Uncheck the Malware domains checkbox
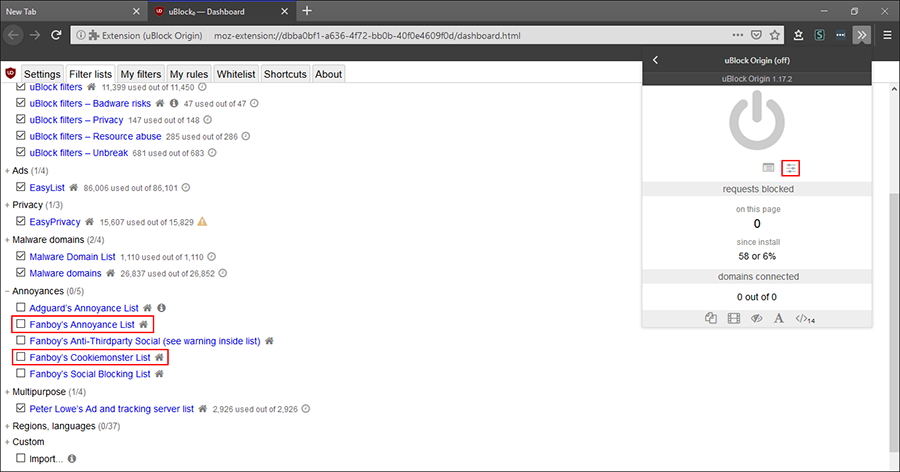Viewport: 900px width, 472px height. tap(21, 272)
